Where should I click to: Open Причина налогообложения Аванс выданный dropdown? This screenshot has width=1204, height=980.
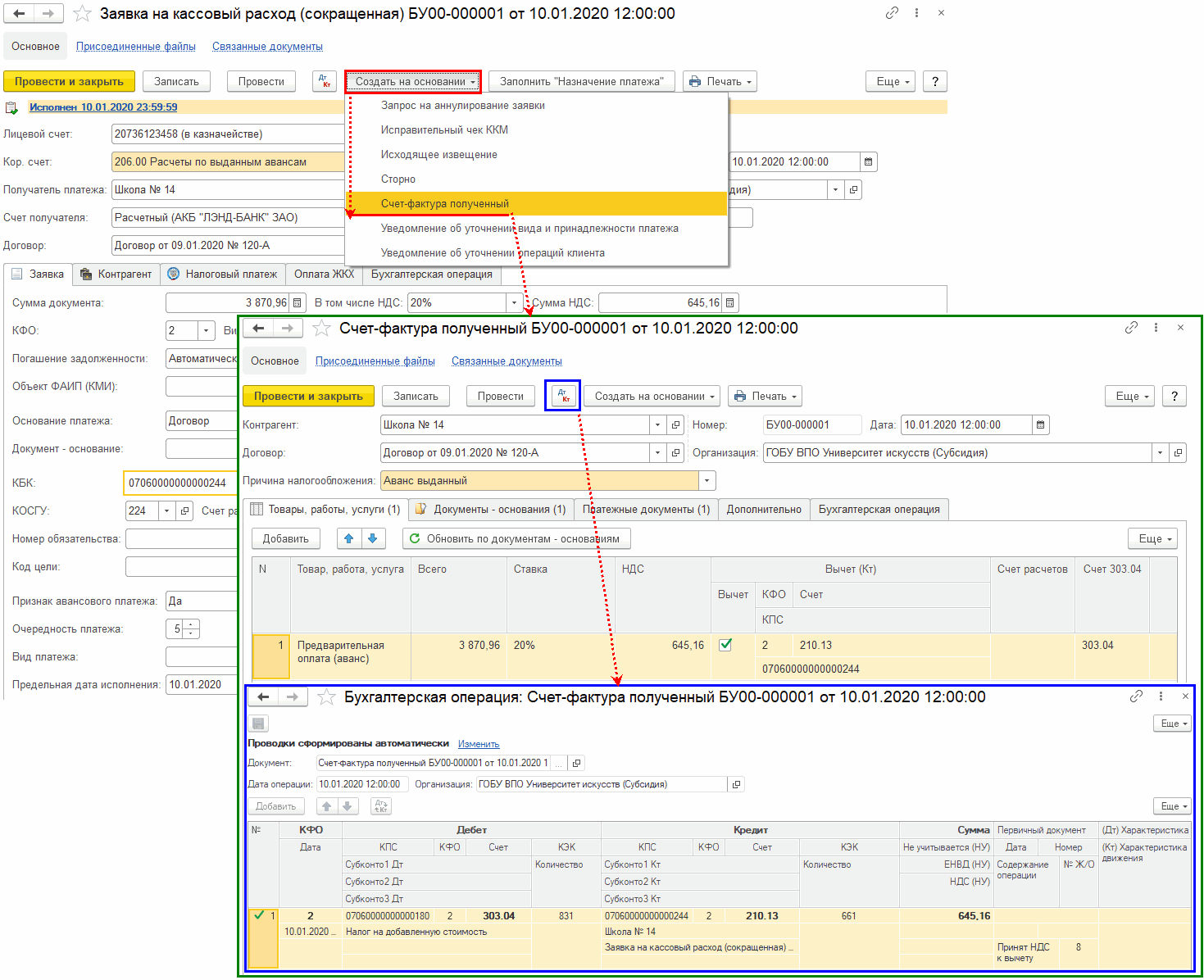click(x=707, y=481)
